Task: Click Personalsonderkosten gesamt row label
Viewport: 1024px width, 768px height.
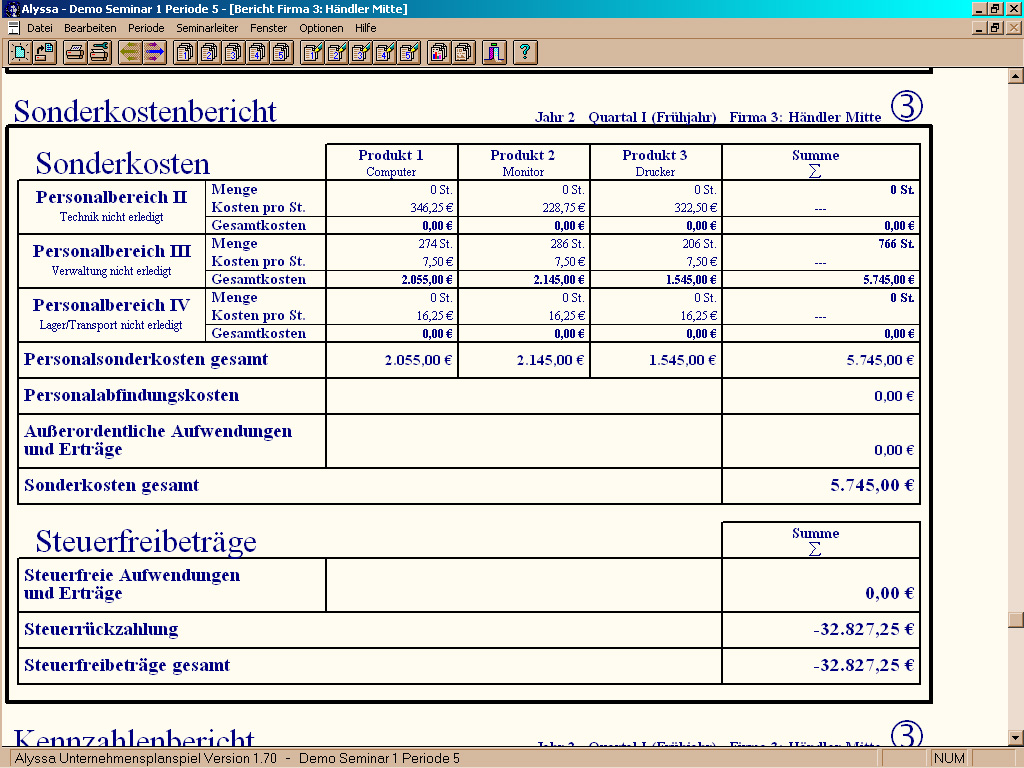Action: 146,359
